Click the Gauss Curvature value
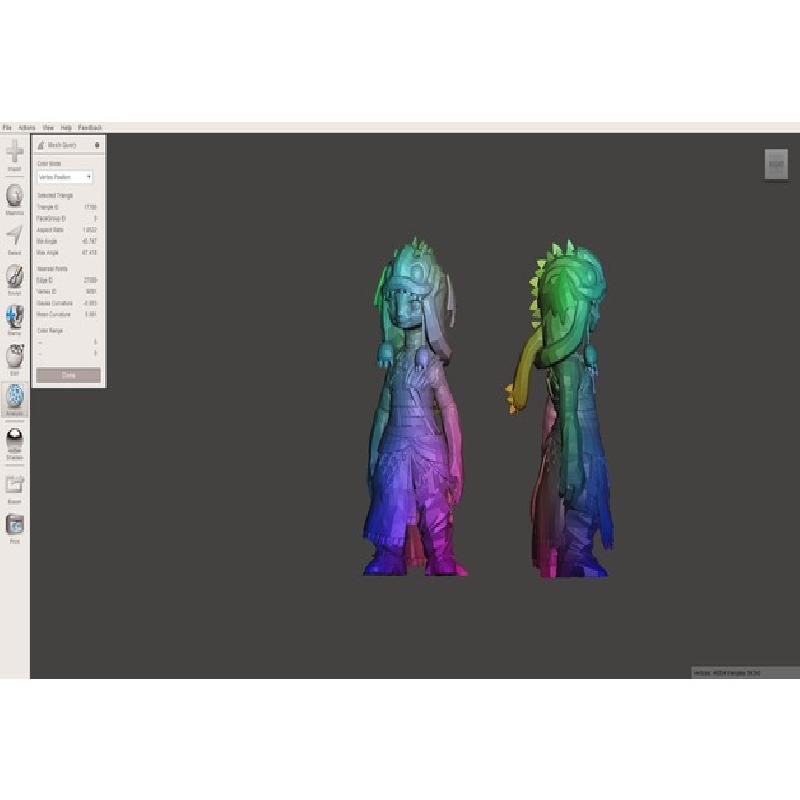The image size is (800, 800). (x=90, y=303)
